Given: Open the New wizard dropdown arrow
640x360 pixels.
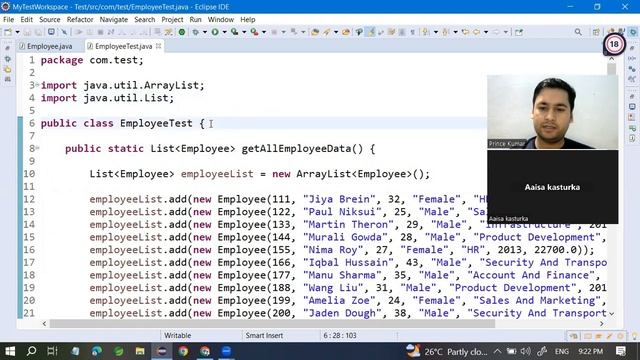Looking at the screenshot, I should [17, 32].
